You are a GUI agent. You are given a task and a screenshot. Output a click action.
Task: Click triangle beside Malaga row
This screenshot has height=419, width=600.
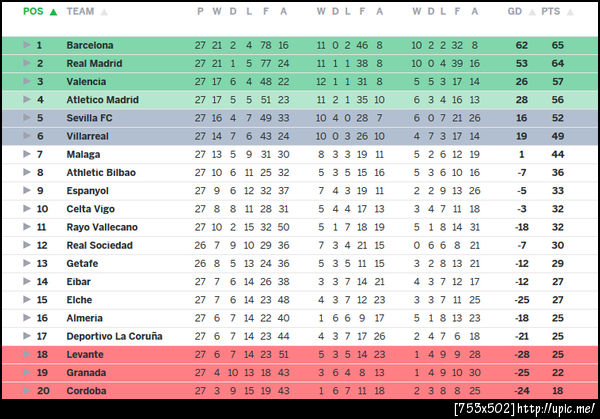click(x=27, y=154)
